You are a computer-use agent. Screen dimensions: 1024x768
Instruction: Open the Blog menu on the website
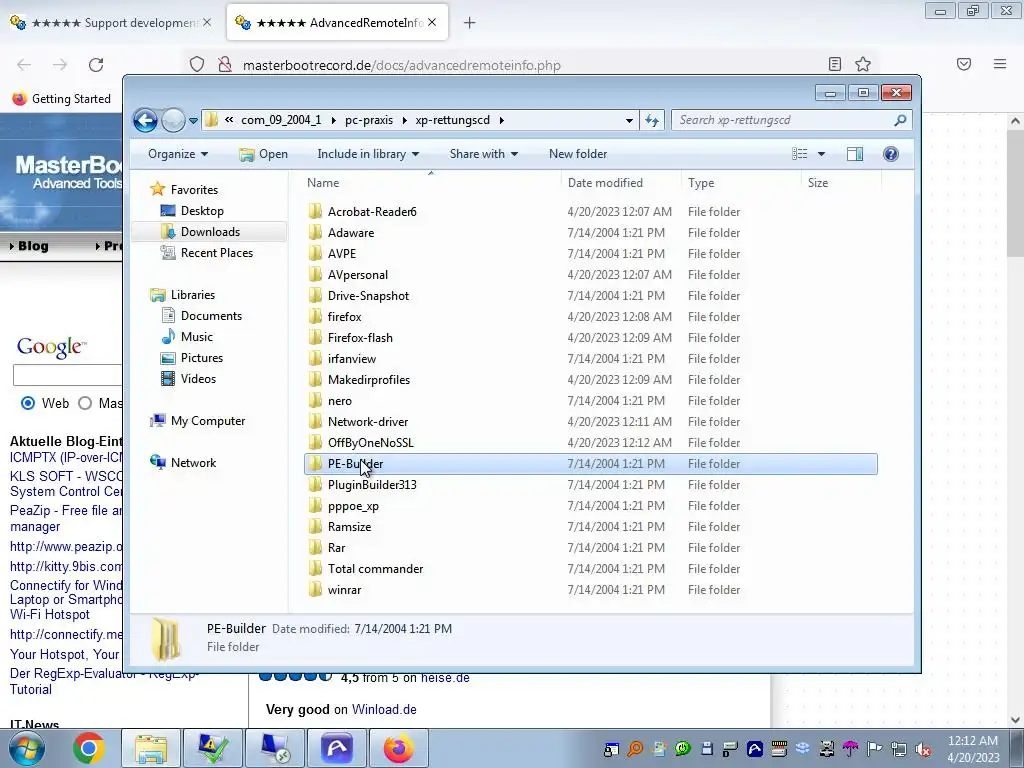coord(29,246)
